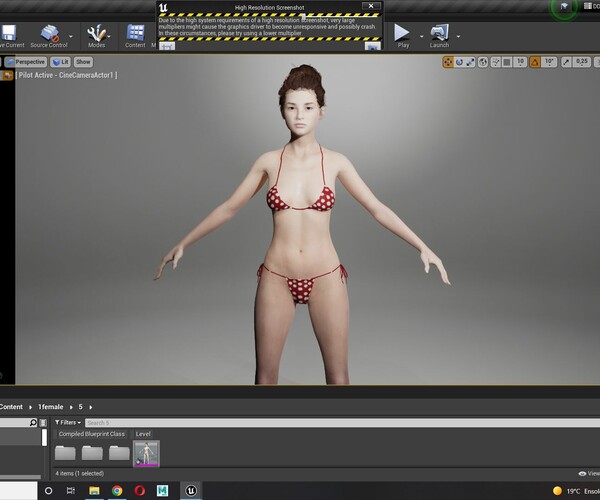The width and height of the screenshot is (600, 500).
Task: Click sources panel vertical scrollbar
Action: click(x=44, y=438)
